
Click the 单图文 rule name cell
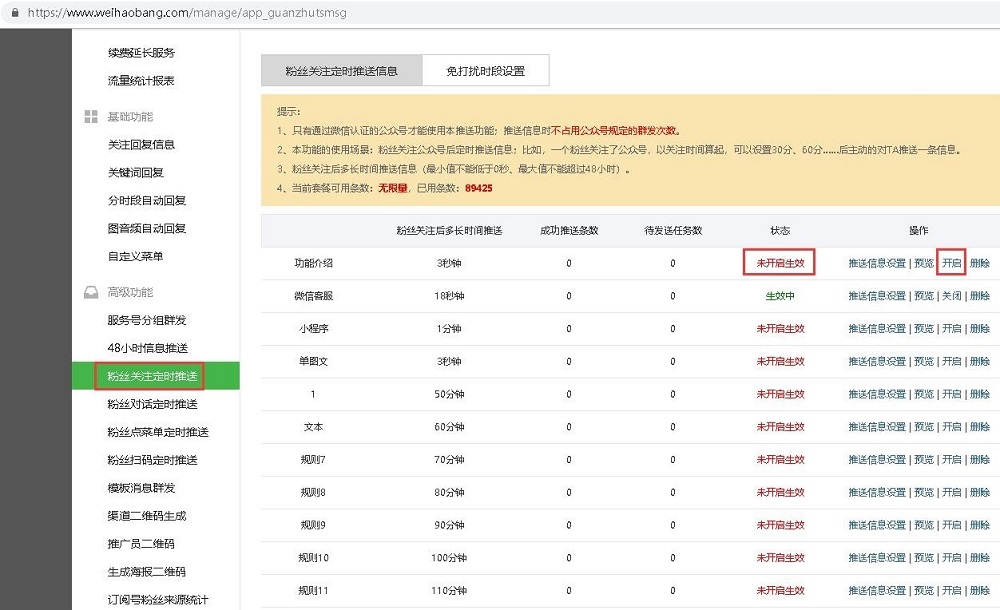click(313, 361)
